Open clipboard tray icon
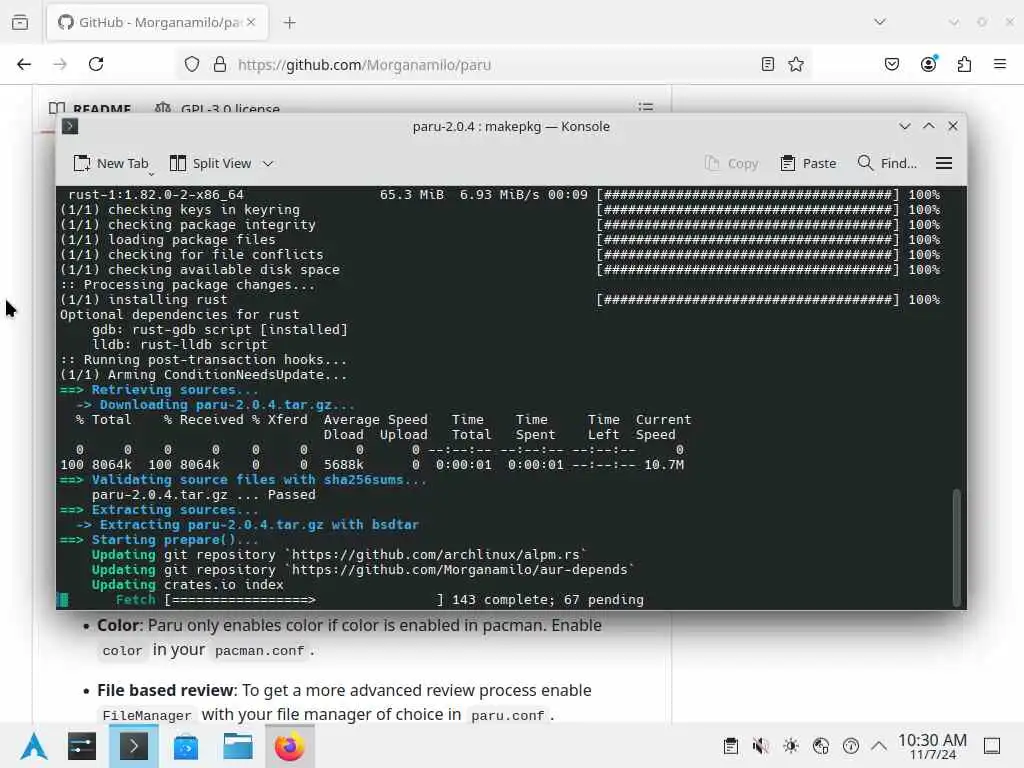 731,746
